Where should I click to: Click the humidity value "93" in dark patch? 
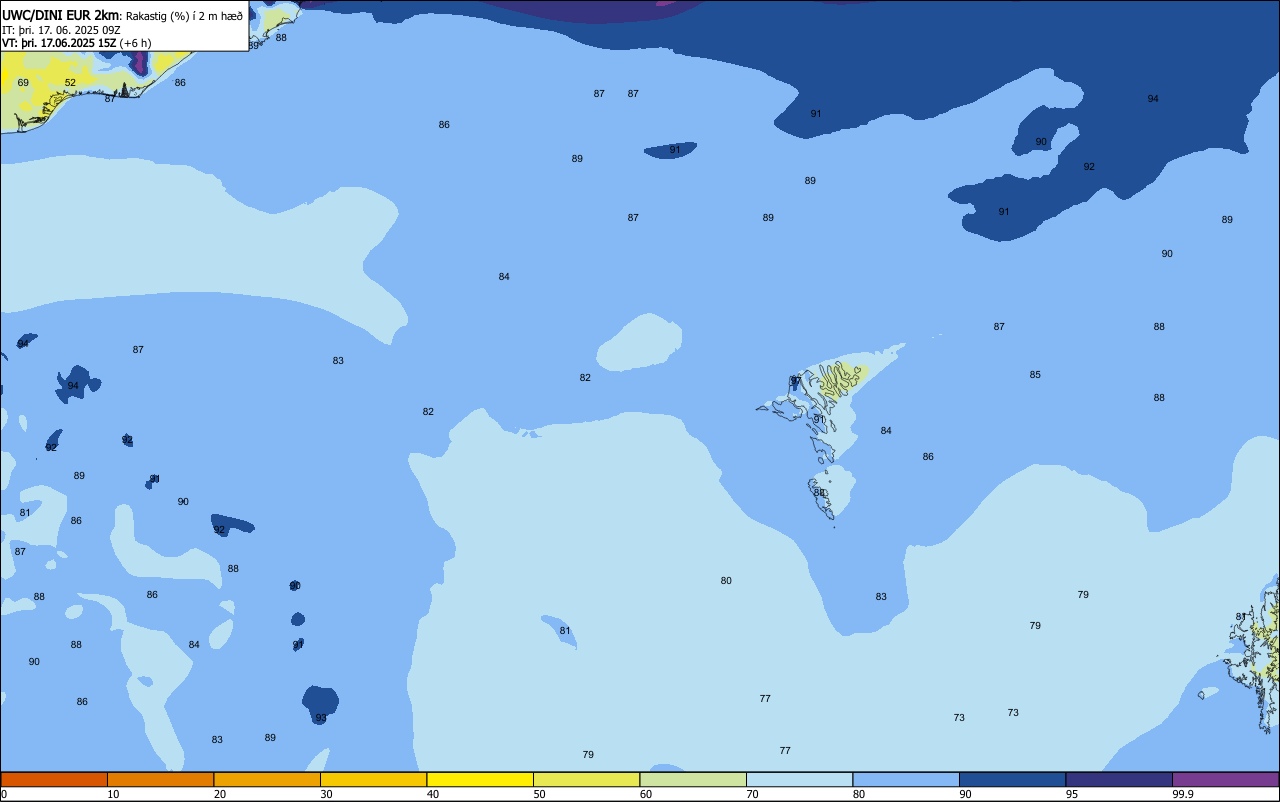click(x=321, y=718)
